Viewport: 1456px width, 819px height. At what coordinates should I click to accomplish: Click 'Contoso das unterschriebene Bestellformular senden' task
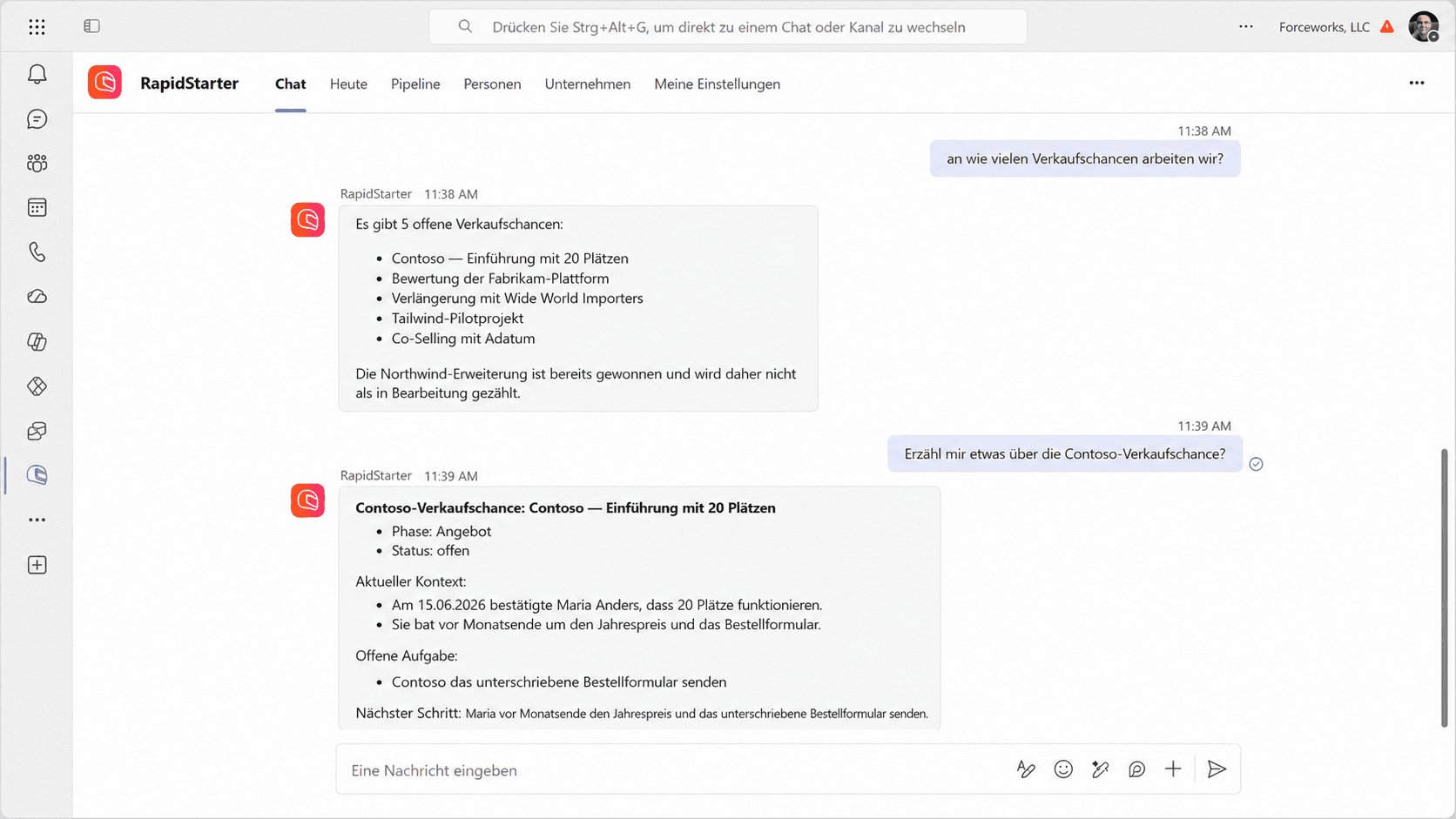click(x=559, y=682)
